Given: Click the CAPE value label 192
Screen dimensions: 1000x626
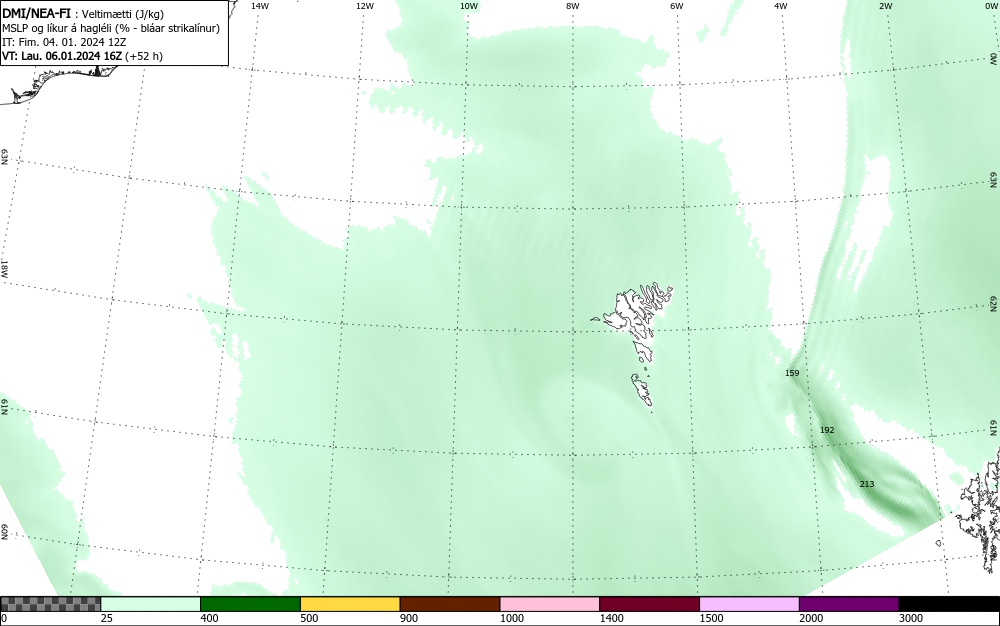Looking at the screenshot, I should click(827, 430).
